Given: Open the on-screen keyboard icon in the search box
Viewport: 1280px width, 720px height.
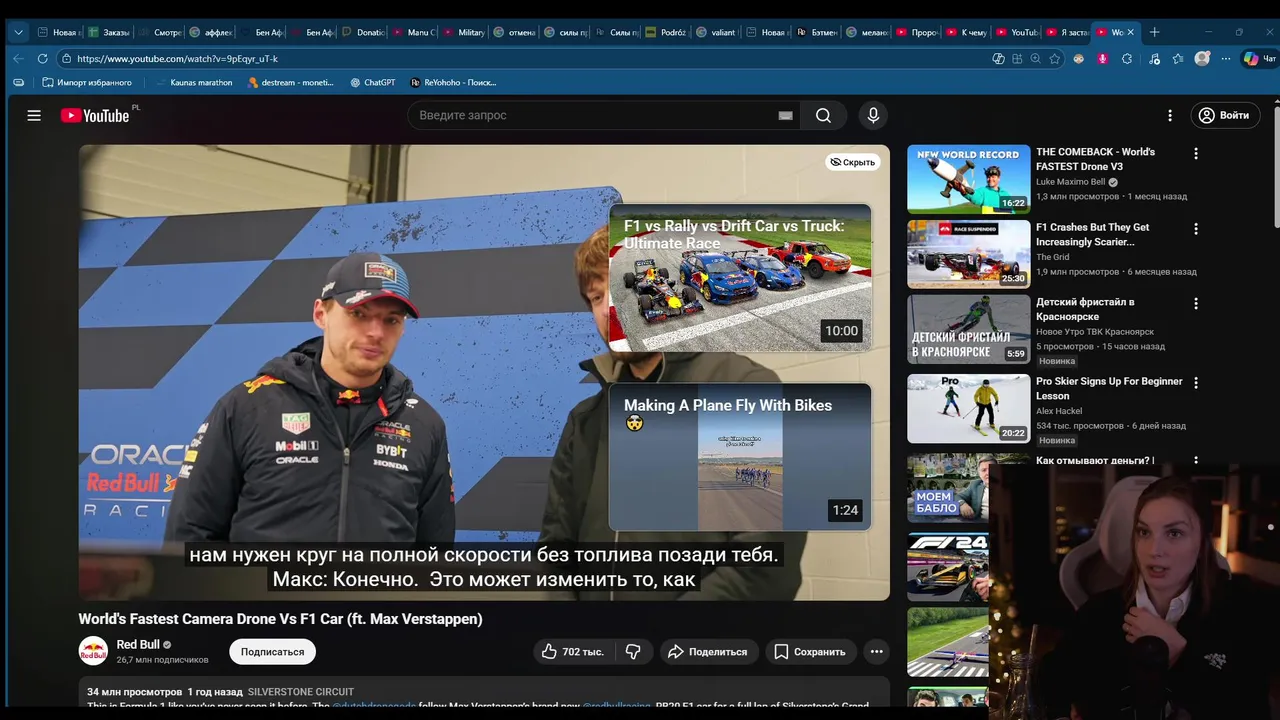Looking at the screenshot, I should tap(785, 116).
